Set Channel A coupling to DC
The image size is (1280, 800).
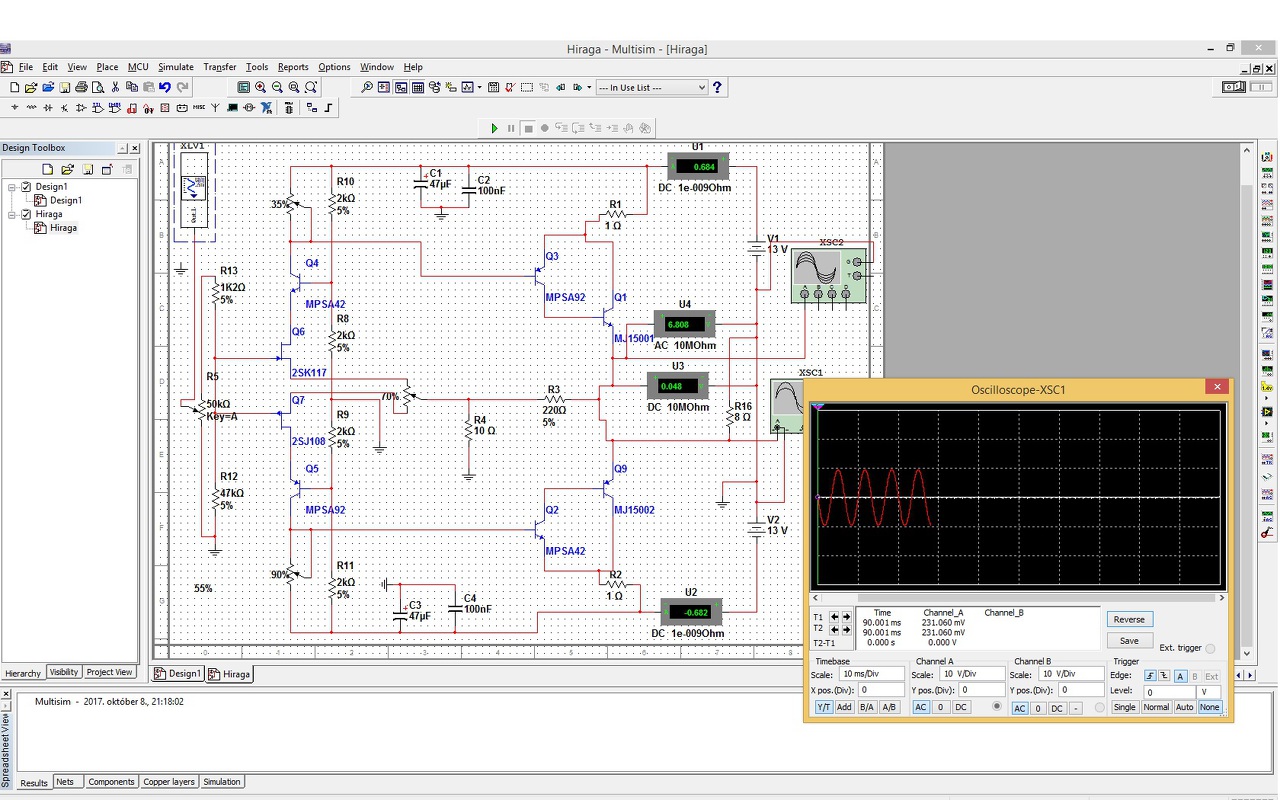click(x=961, y=707)
